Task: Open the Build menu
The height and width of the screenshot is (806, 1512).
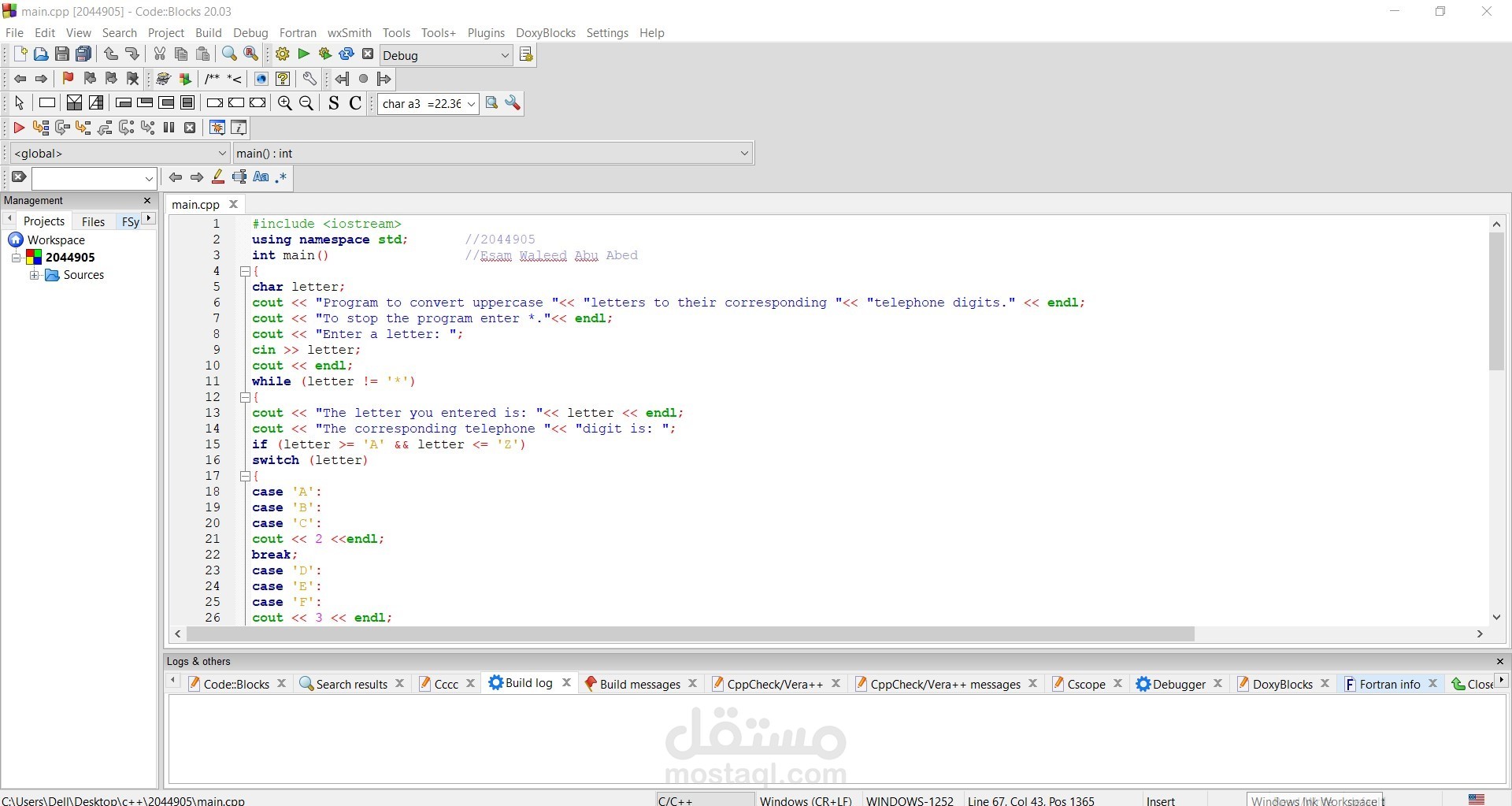Action: 209,33
